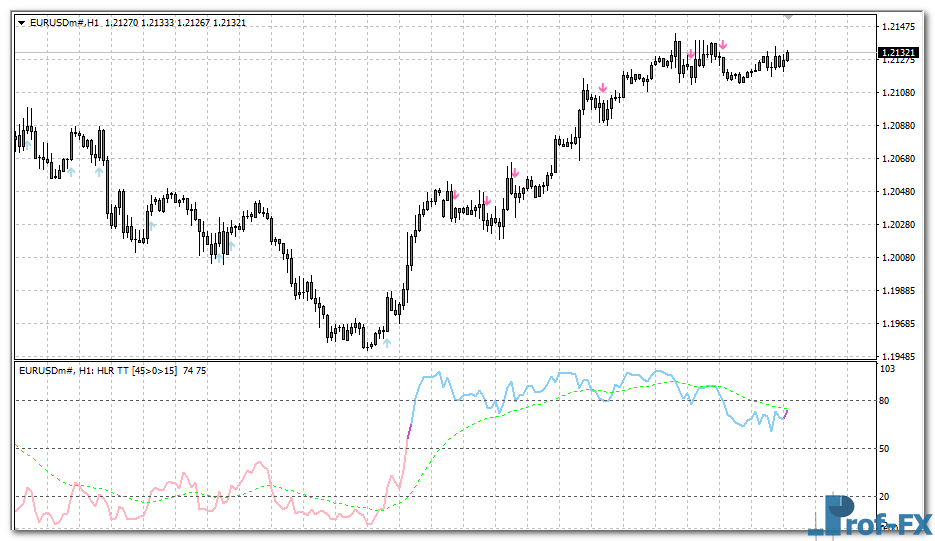Viewport: 935px width, 541px height.
Task: Select the leftmost blue up arrow signal
Action: pyautogui.click(x=71, y=172)
